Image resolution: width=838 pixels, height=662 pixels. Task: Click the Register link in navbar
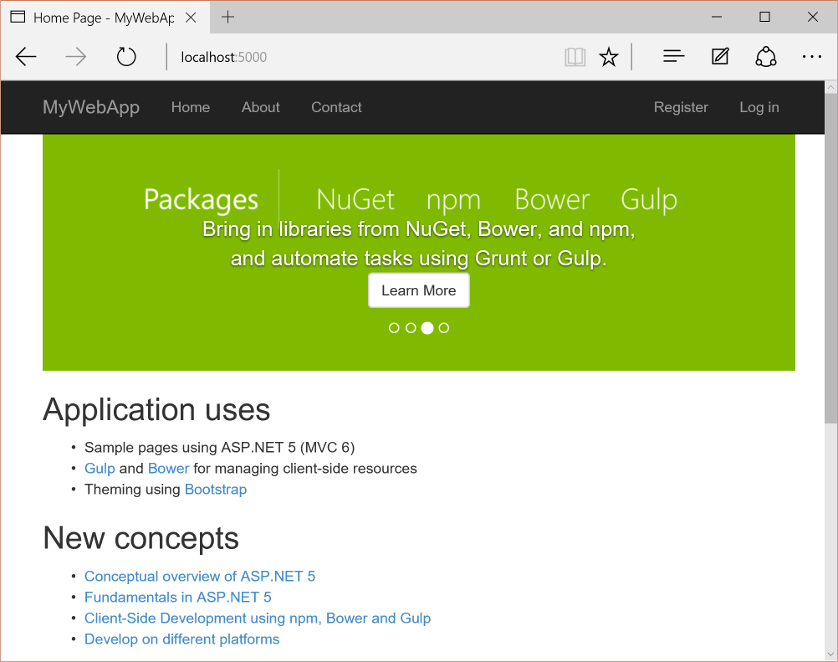tap(680, 107)
